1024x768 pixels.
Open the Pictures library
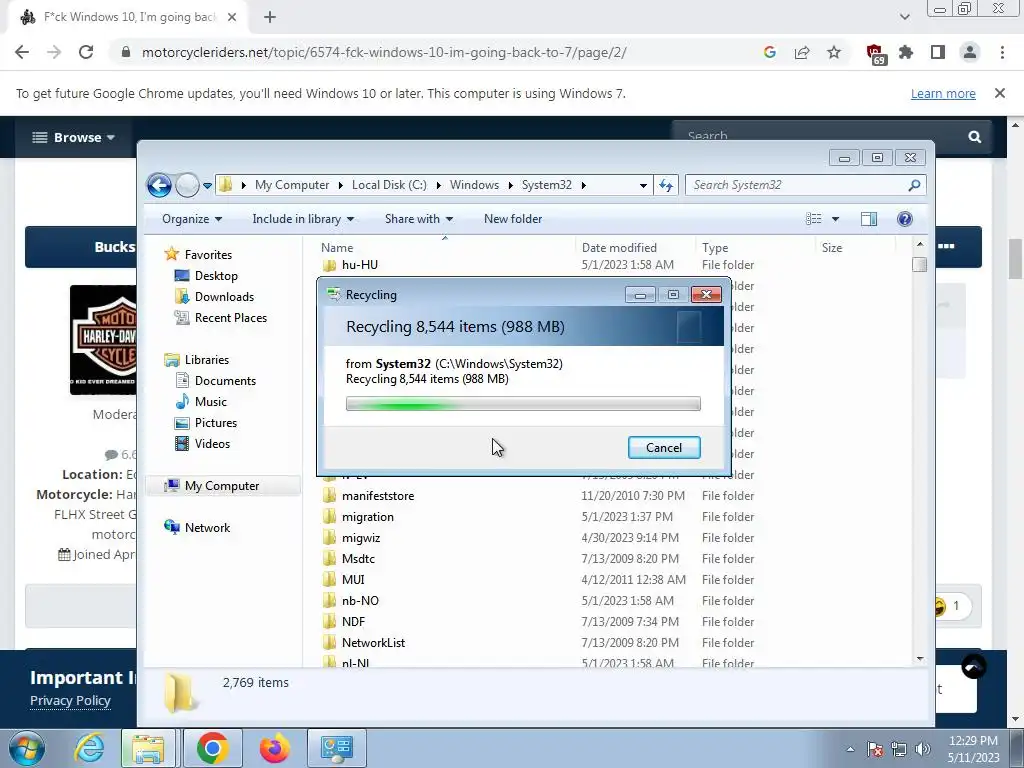[x=216, y=423]
